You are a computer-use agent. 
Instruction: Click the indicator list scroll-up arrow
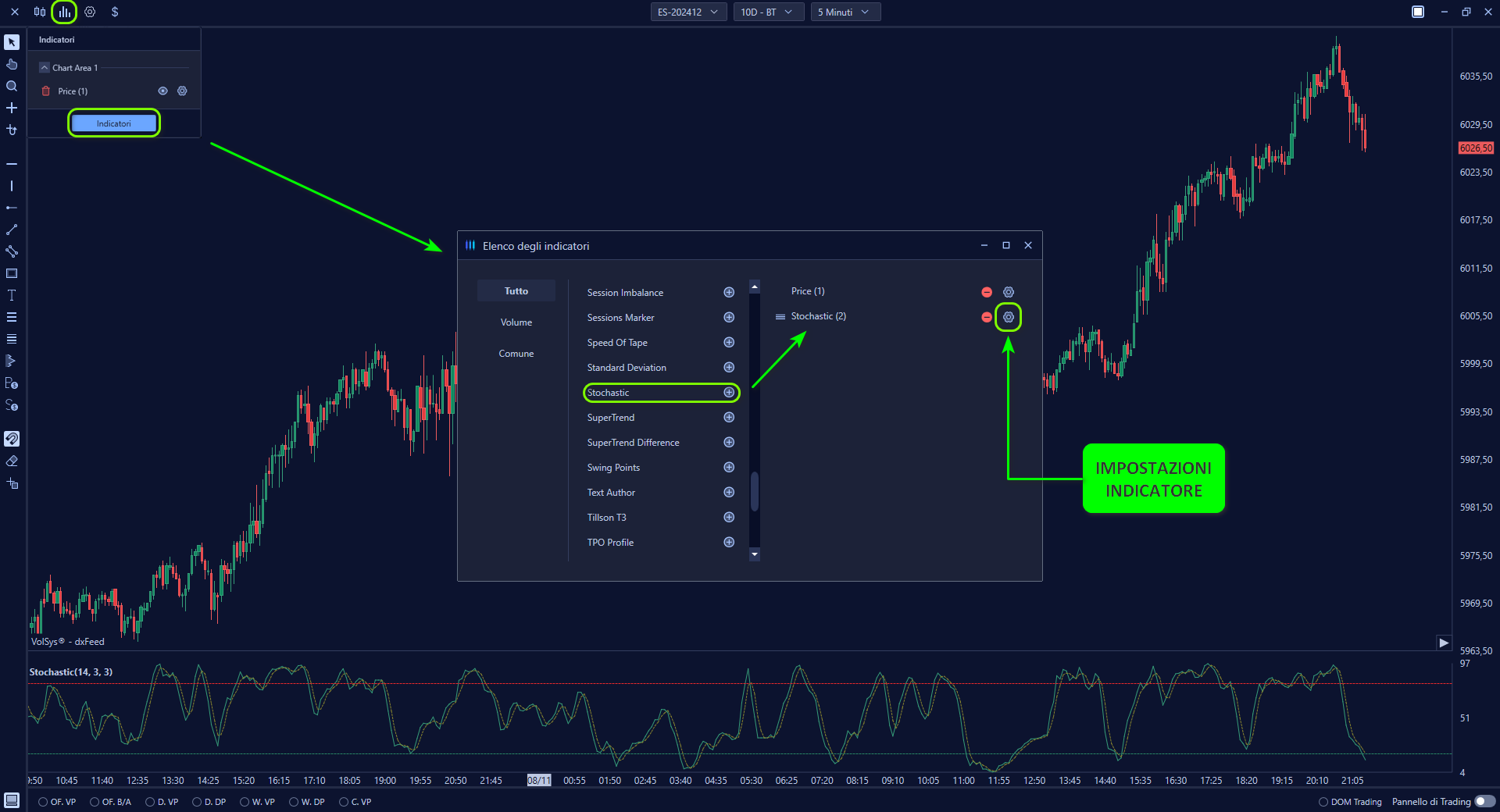(755, 287)
